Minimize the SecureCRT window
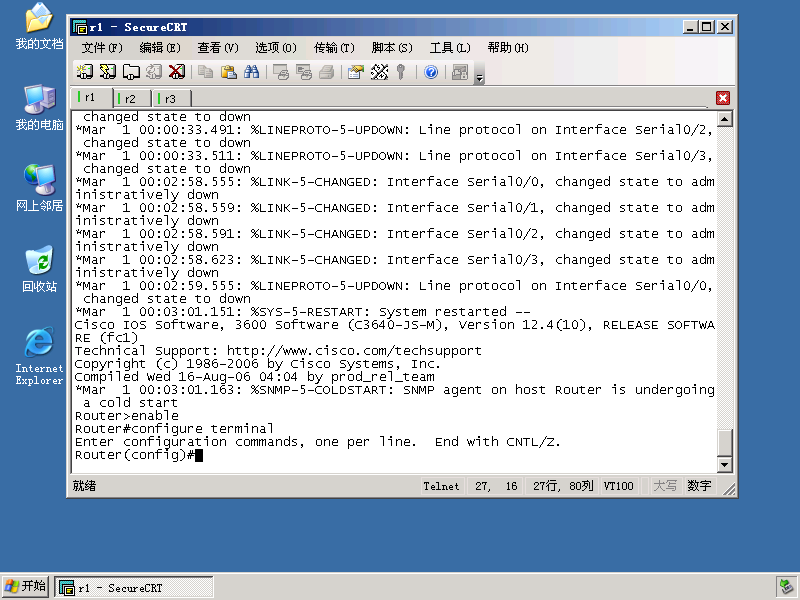The width and height of the screenshot is (800, 600). click(690, 27)
